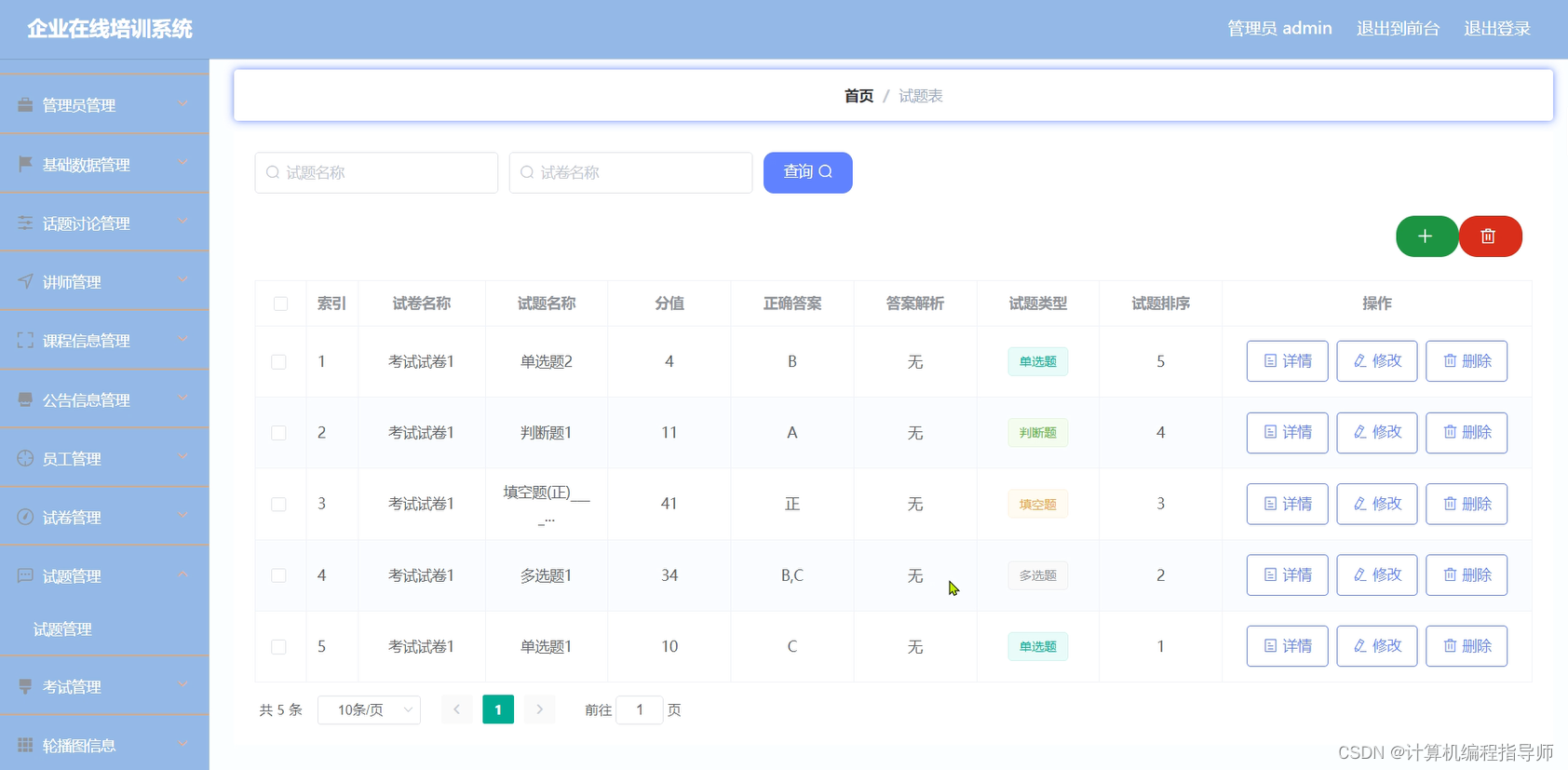
Task: Select the checkbox for row 填空题(正)
Action: point(278,504)
